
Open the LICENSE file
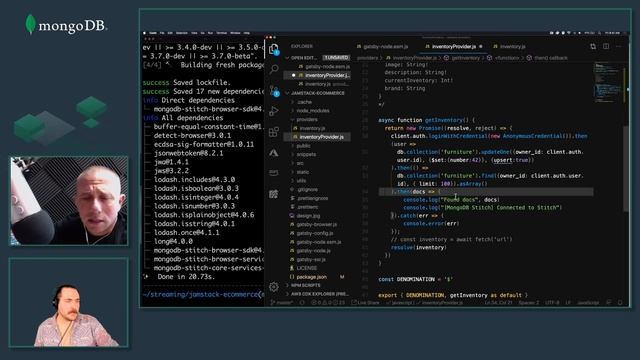point(307,268)
